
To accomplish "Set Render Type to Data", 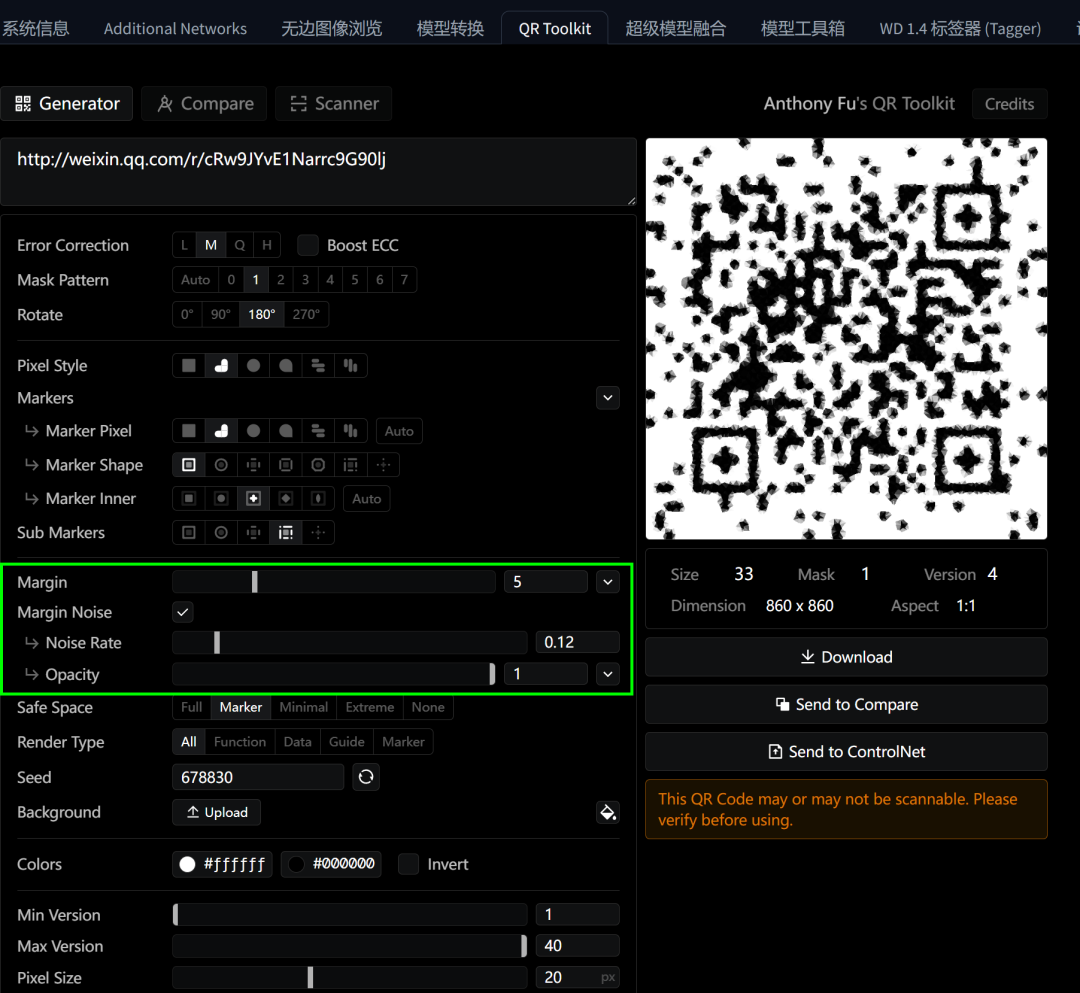I will (298, 742).
